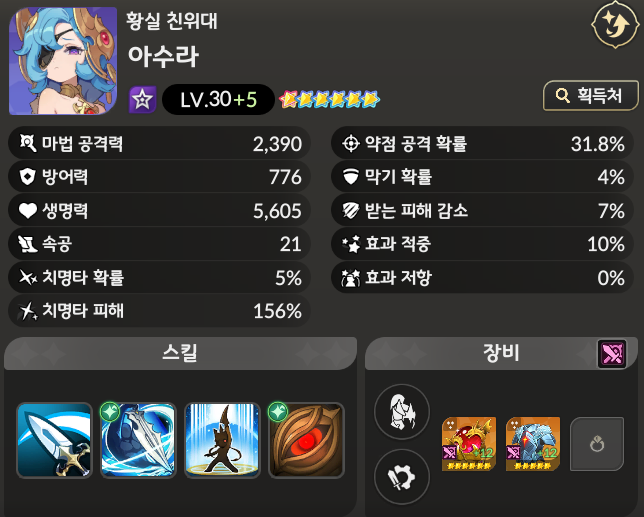Click the LV.30+5 level badge
Viewport: 644px width, 517px height.
[x=218, y=99]
